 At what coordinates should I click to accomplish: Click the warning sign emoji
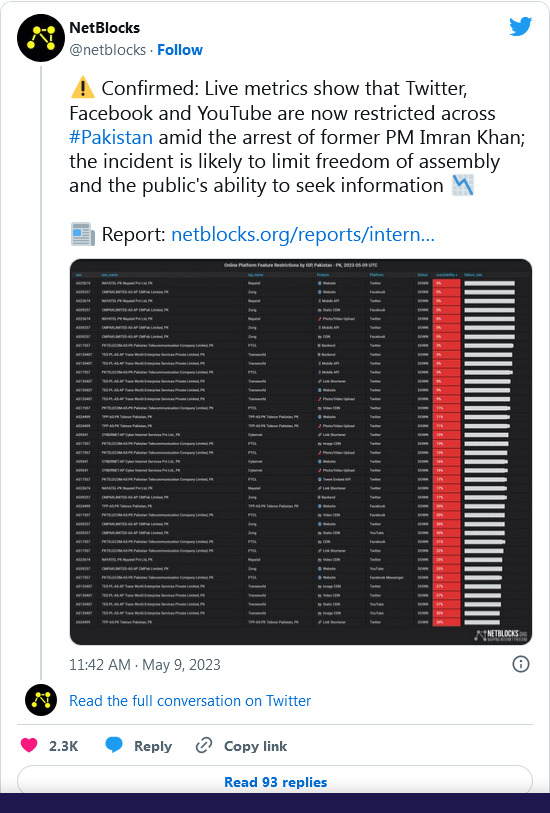[x=82, y=89]
